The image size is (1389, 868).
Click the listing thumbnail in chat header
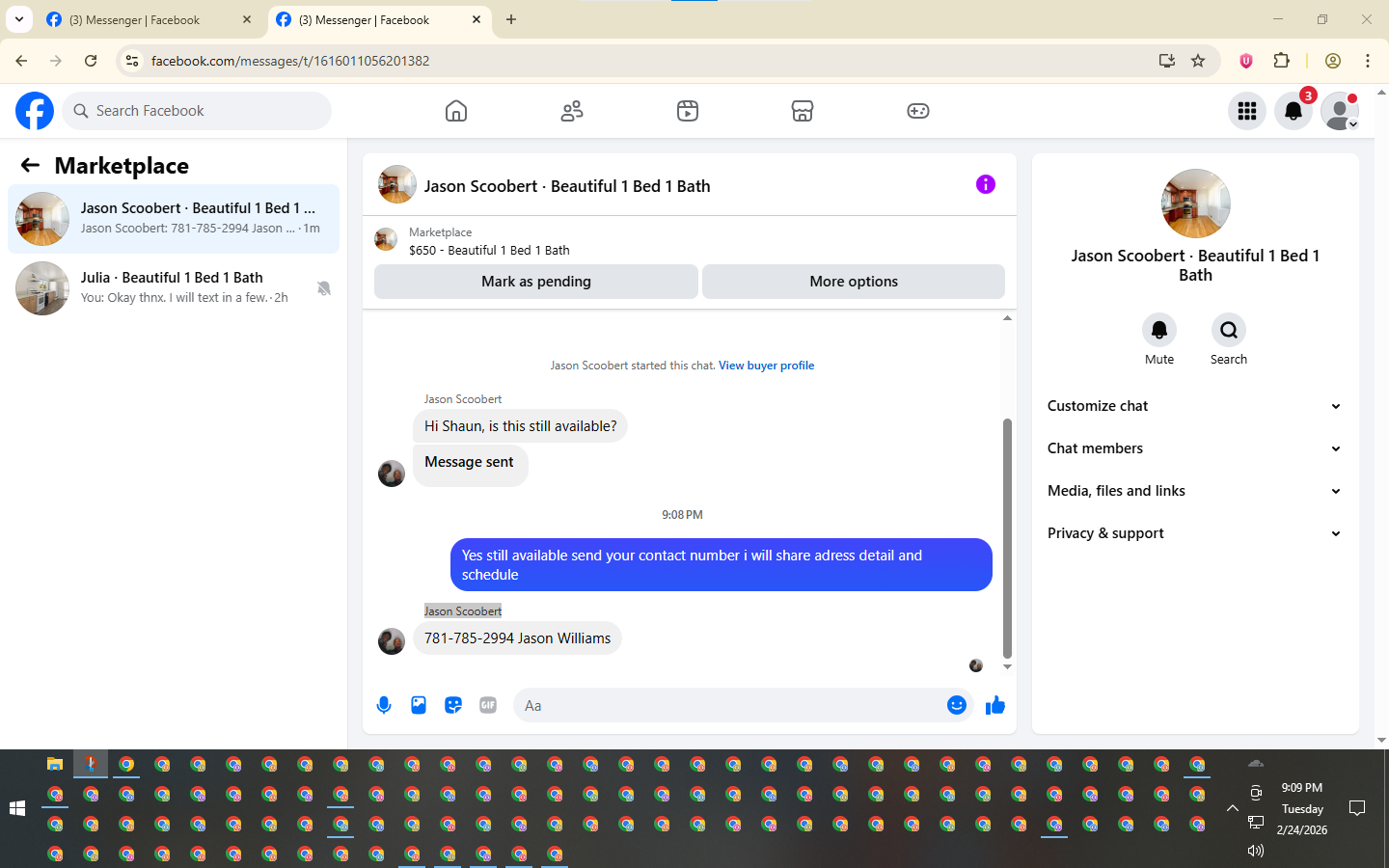(x=396, y=184)
